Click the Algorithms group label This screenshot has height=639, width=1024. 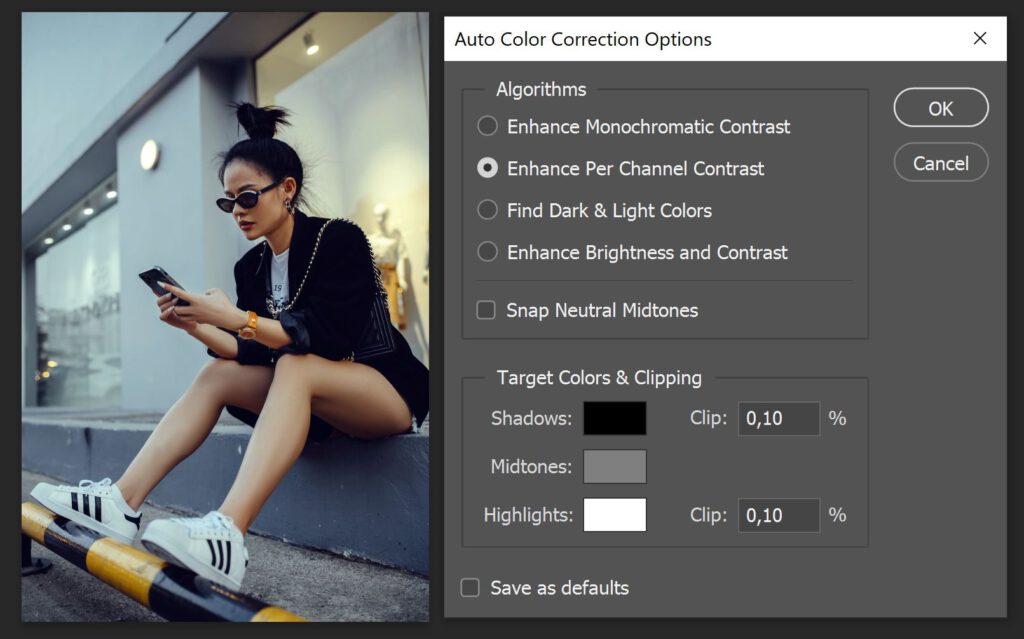pyautogui.click(x=541, y=90)
